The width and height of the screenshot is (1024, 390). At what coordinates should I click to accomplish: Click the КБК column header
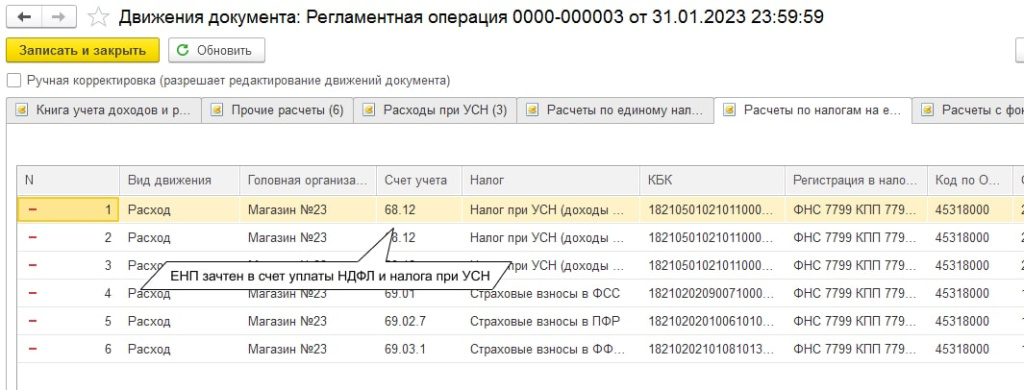pyautogui.click(x=712, y=180)
